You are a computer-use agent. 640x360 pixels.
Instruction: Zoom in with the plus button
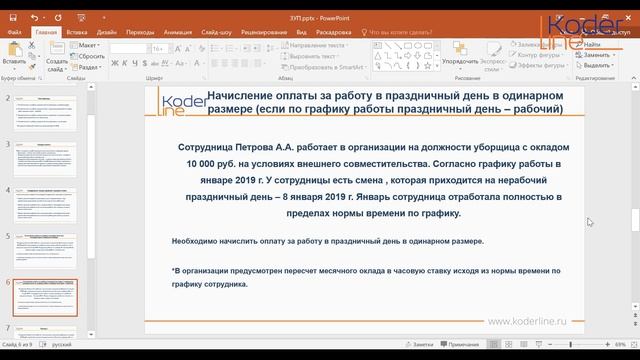click(607, 344)
